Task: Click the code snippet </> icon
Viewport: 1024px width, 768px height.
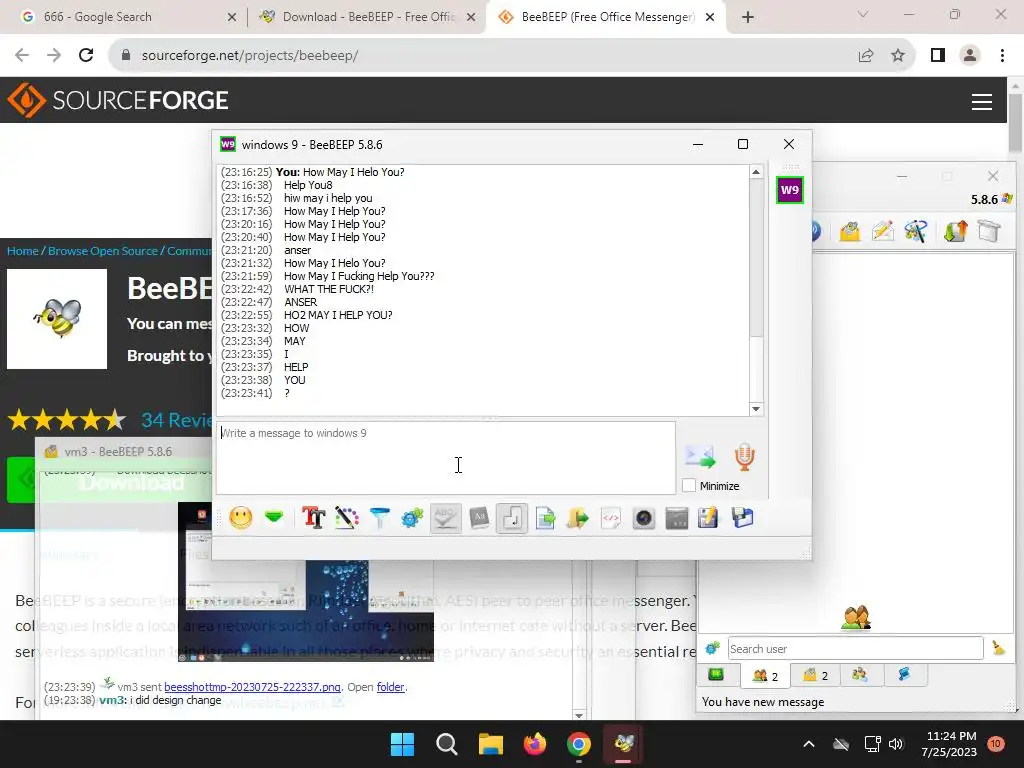Action: 611,518
